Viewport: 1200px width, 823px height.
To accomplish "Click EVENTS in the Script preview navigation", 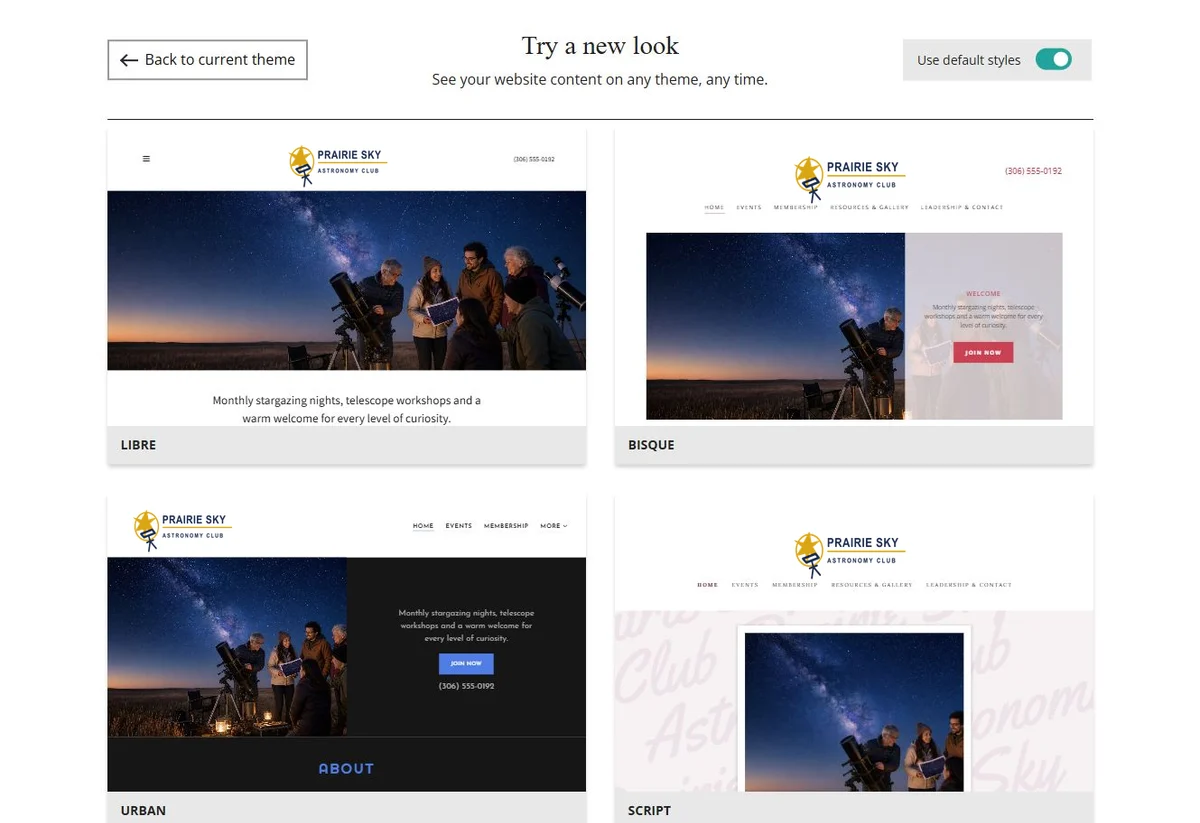I will click(745, 585).
